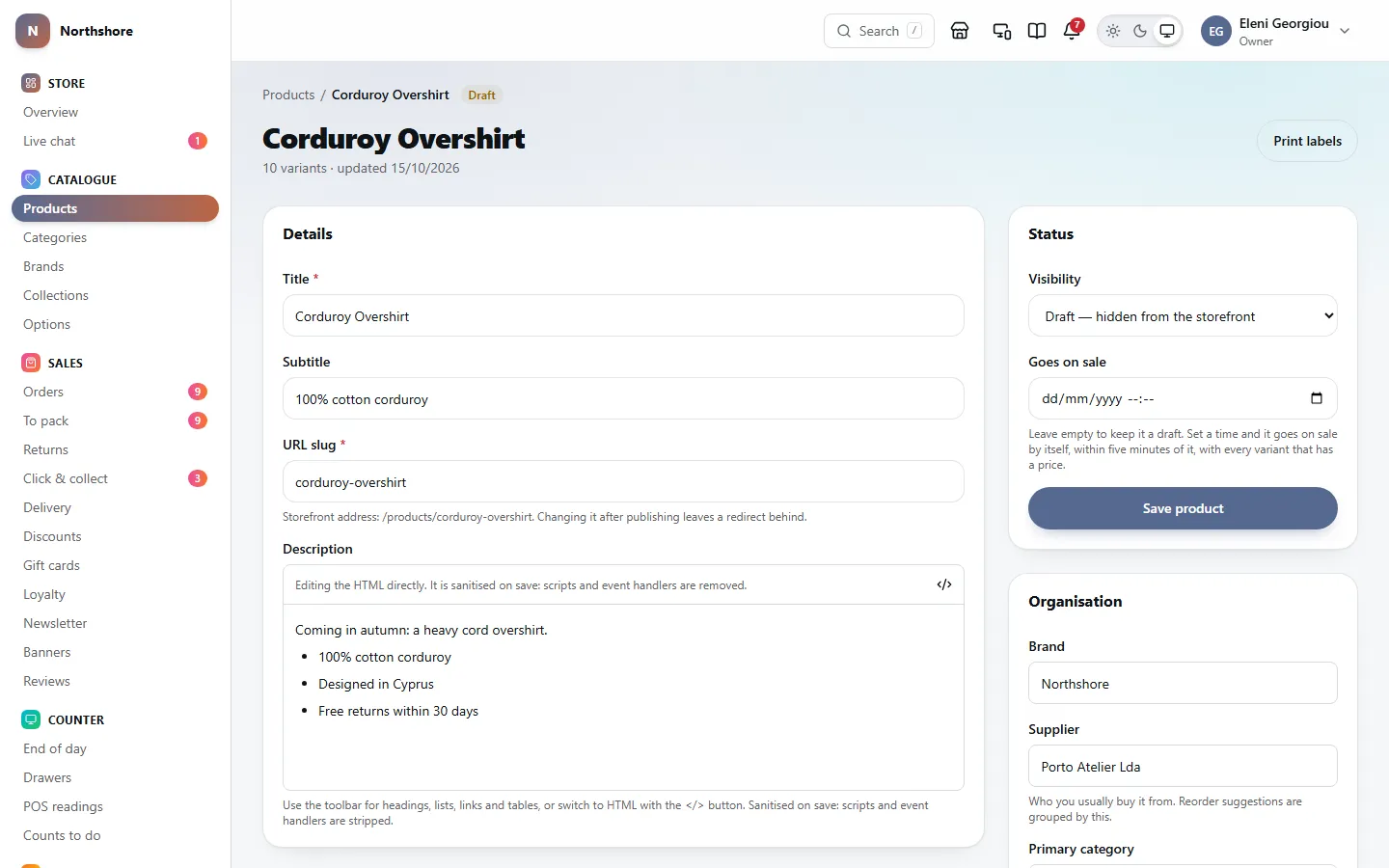Expand Eleni Georgiou account menu chevron

pos(1345,31)
